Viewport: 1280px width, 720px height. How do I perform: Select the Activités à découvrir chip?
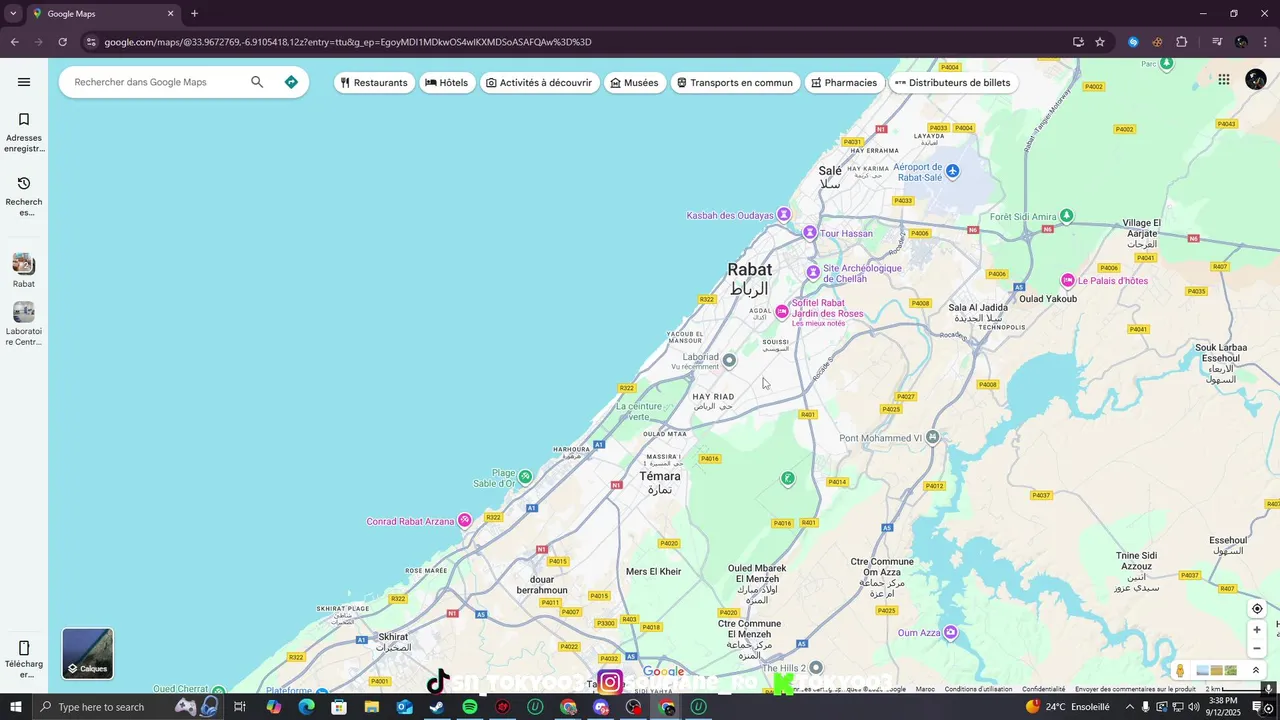[539, 83]
